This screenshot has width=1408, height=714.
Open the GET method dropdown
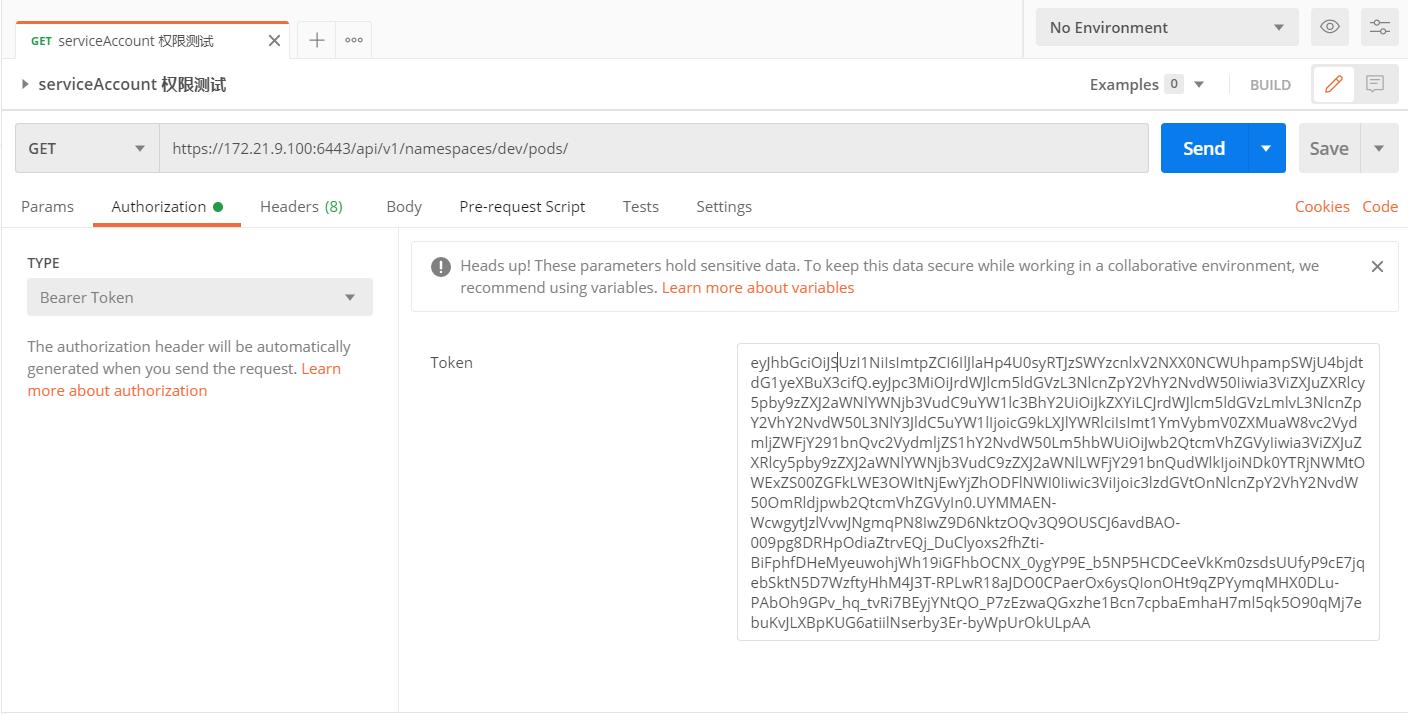[x=87, y=148]
